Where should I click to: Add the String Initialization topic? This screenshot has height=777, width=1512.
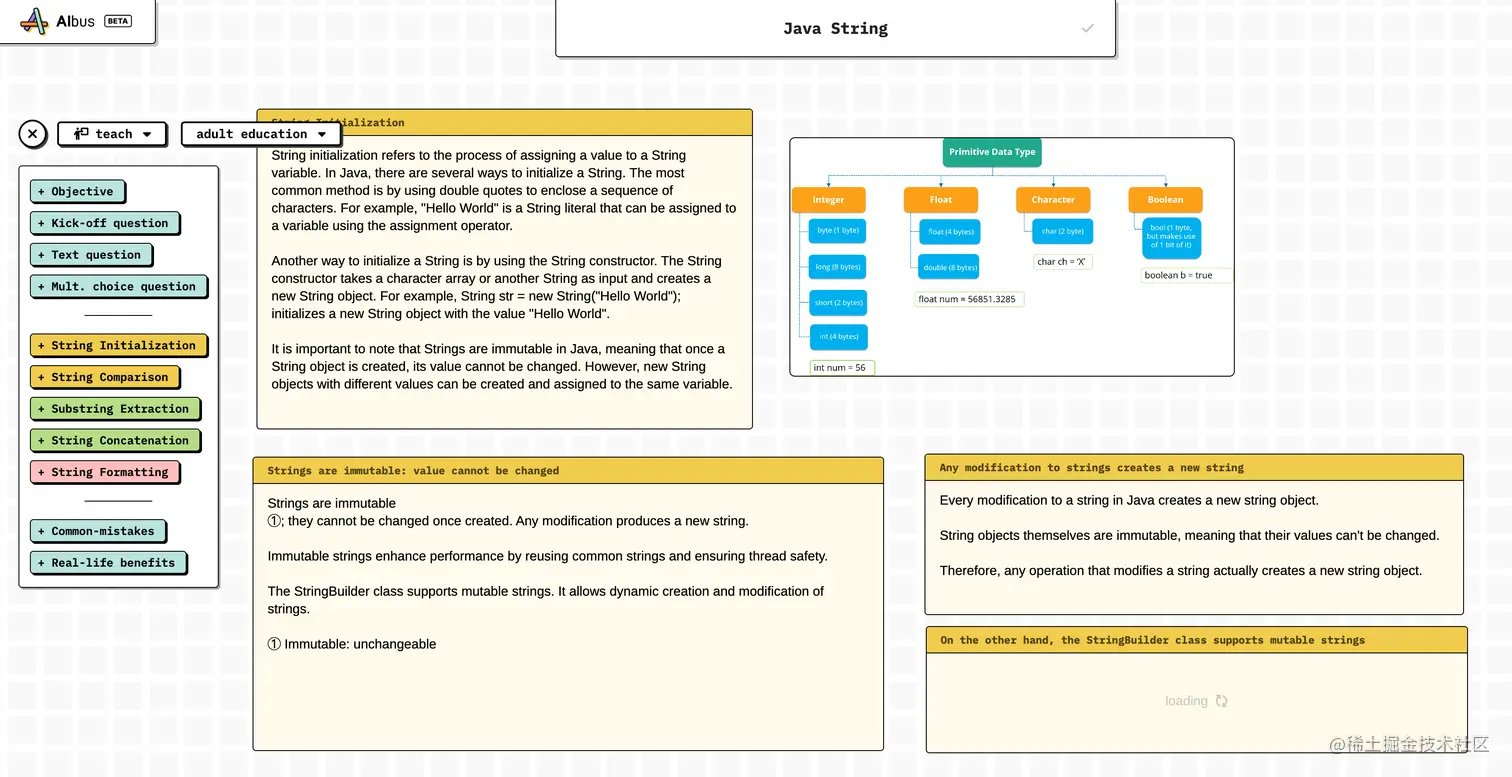click(118, 345)
